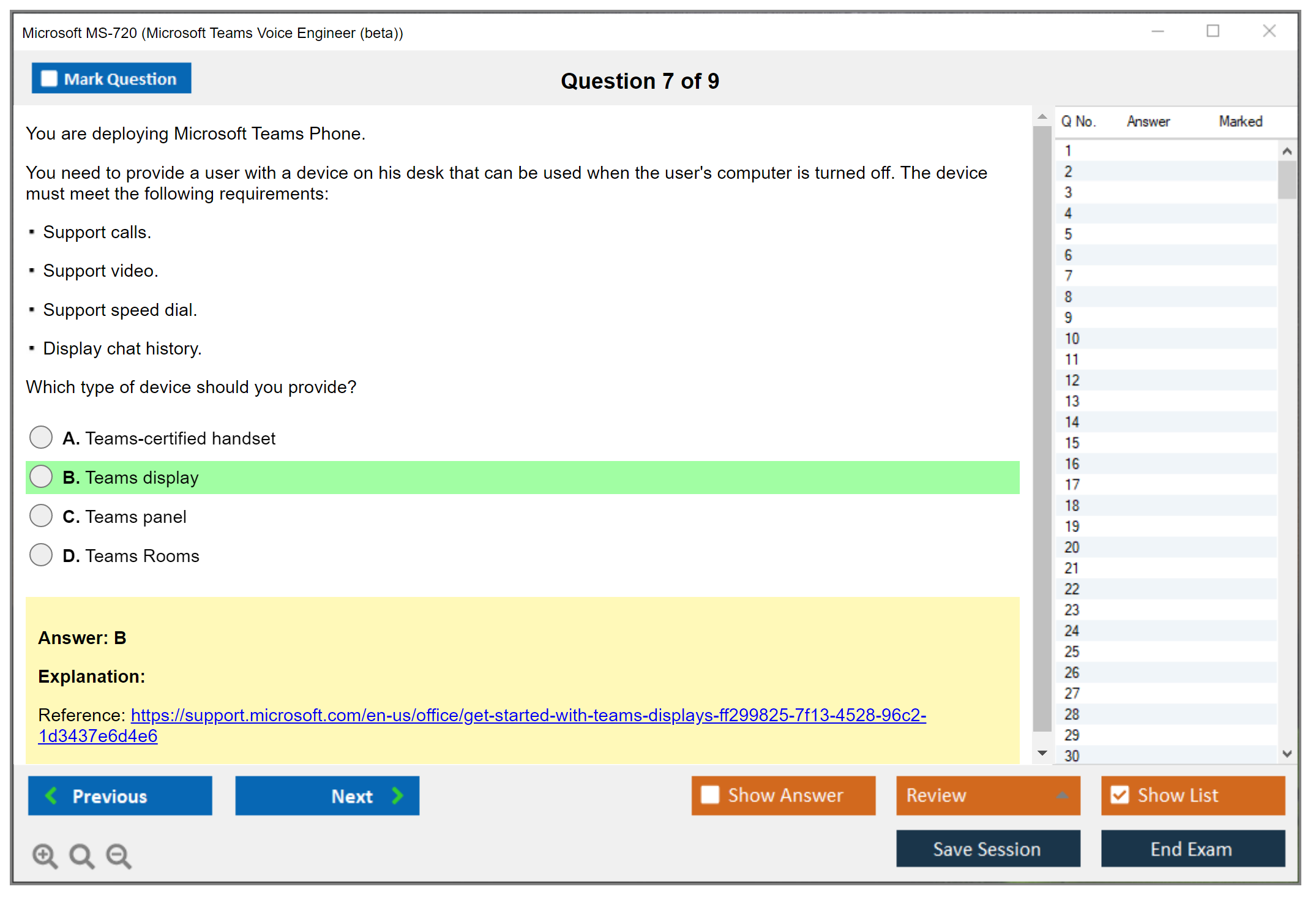Image resolution: width=1316 pixels, height=900 pixels.
Task: Select question 25 in the list
Action: (x=1072, y=651)
